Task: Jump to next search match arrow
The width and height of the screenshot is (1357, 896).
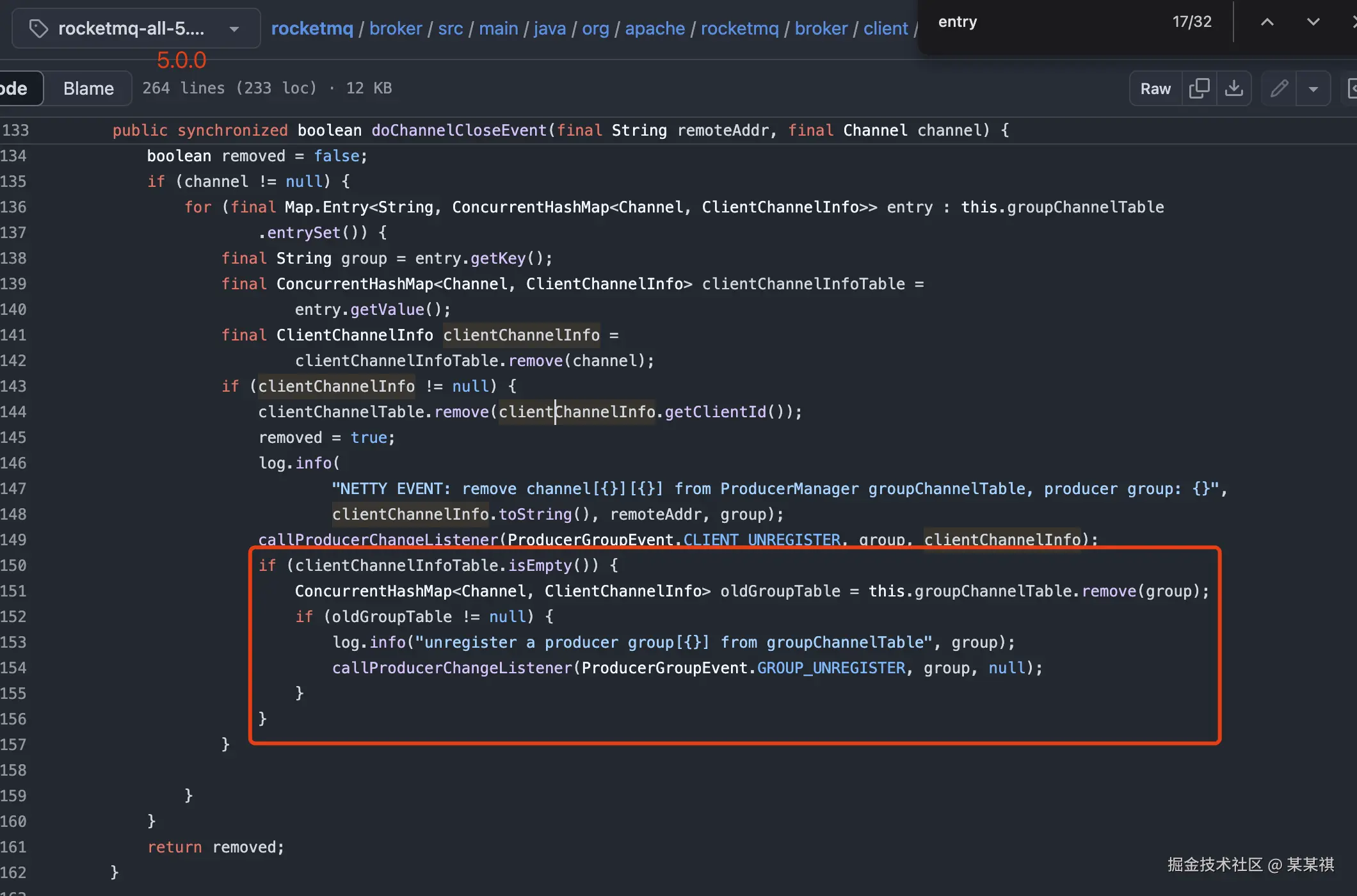Action: [1313, 22]
